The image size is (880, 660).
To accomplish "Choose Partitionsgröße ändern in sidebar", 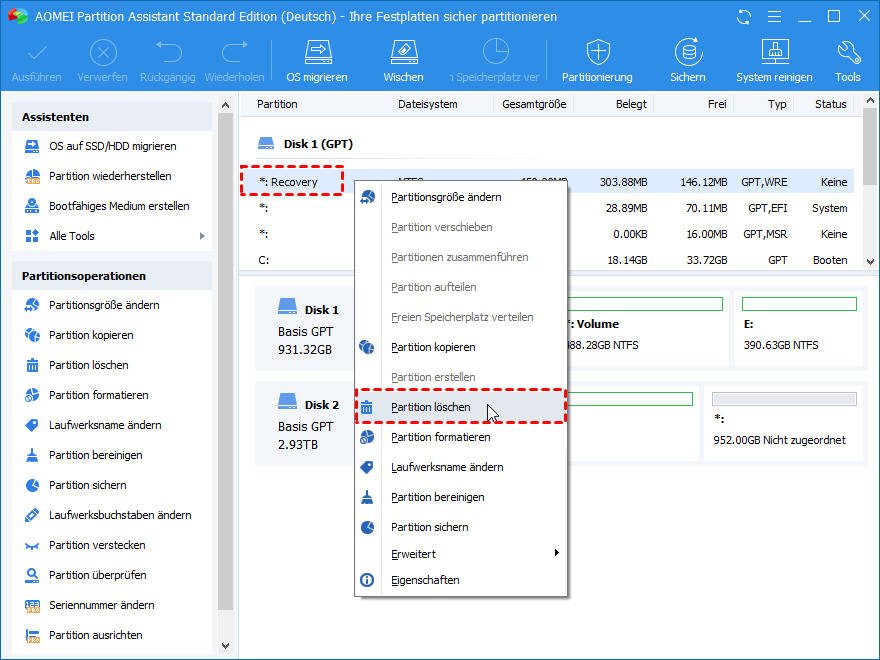I will tap(104, 305).
